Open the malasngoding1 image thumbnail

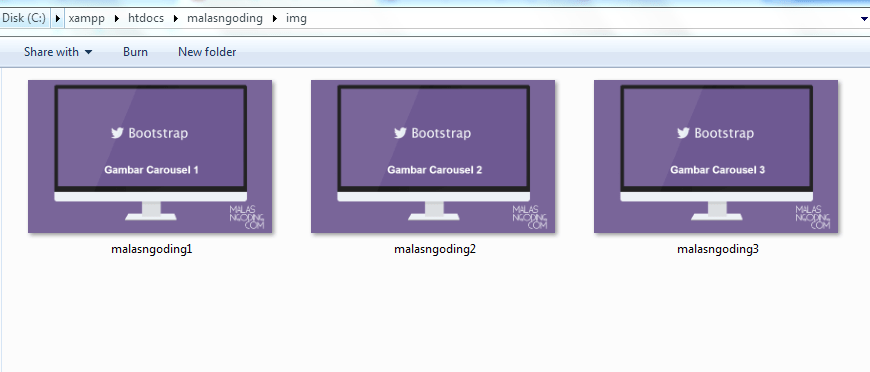150,157
